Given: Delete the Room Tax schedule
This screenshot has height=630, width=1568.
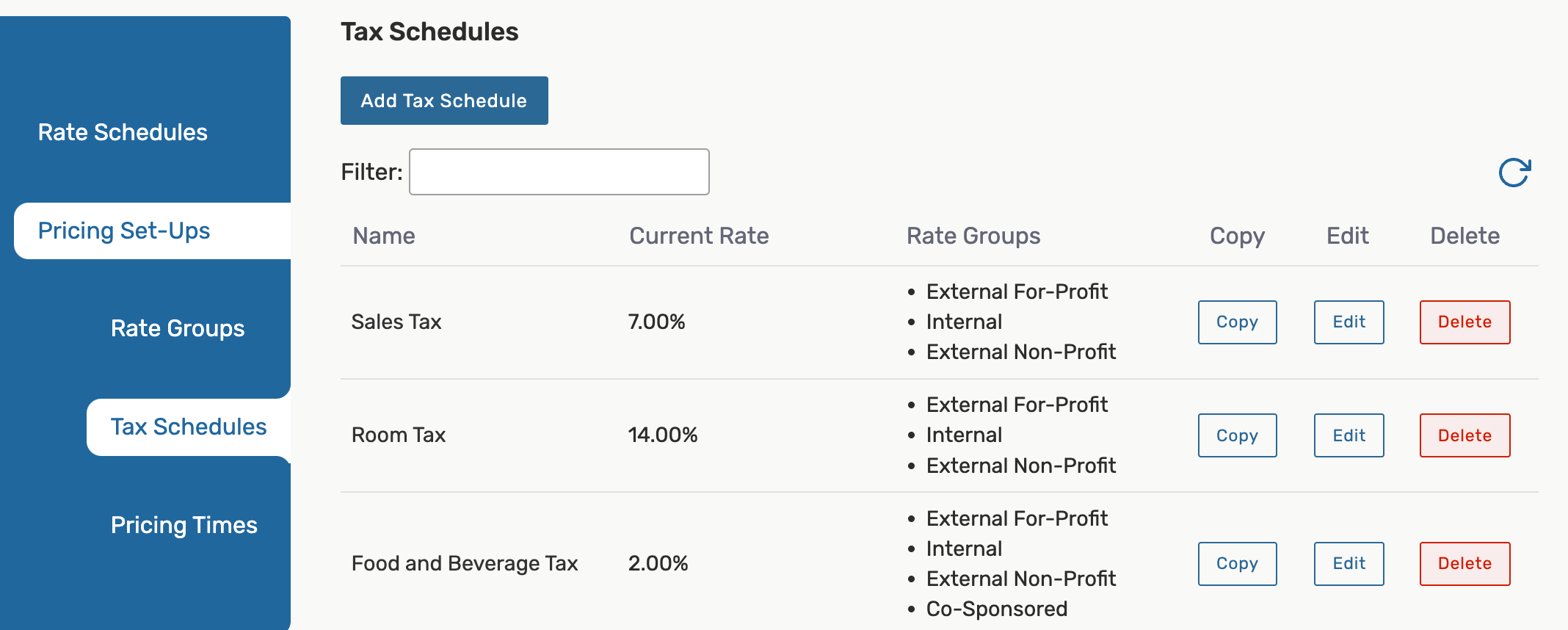Looking at the screenshot, I should (x=1464, y=435).
